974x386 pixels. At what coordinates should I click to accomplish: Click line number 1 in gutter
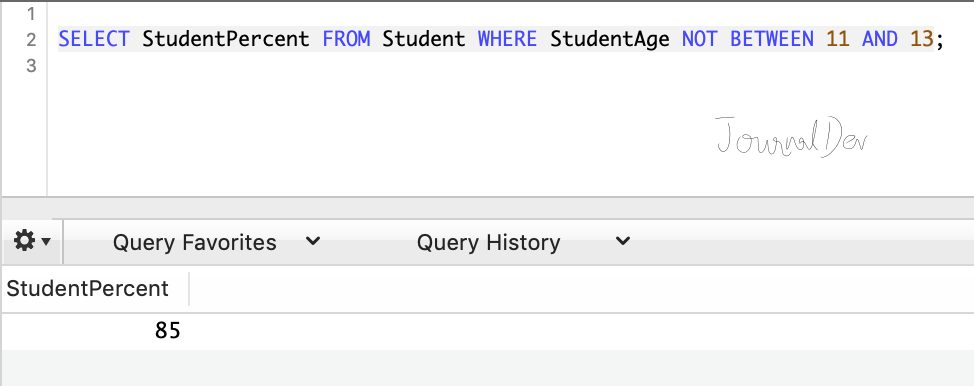click(30, 13)
